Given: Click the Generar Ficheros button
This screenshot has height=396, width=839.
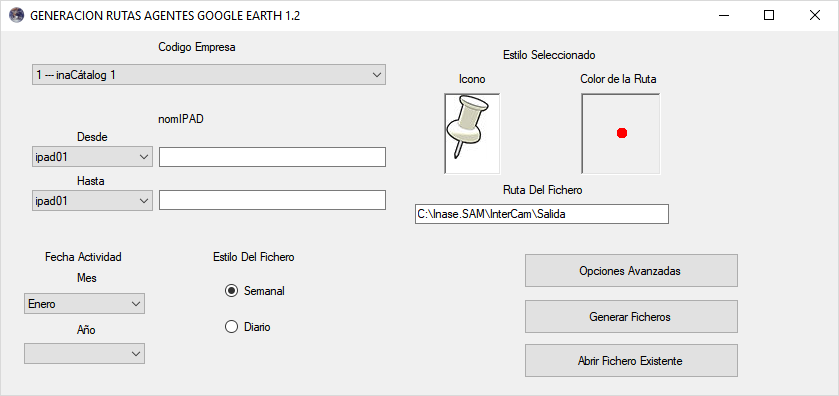Looking at the screenshot, I should click(631, 317).
